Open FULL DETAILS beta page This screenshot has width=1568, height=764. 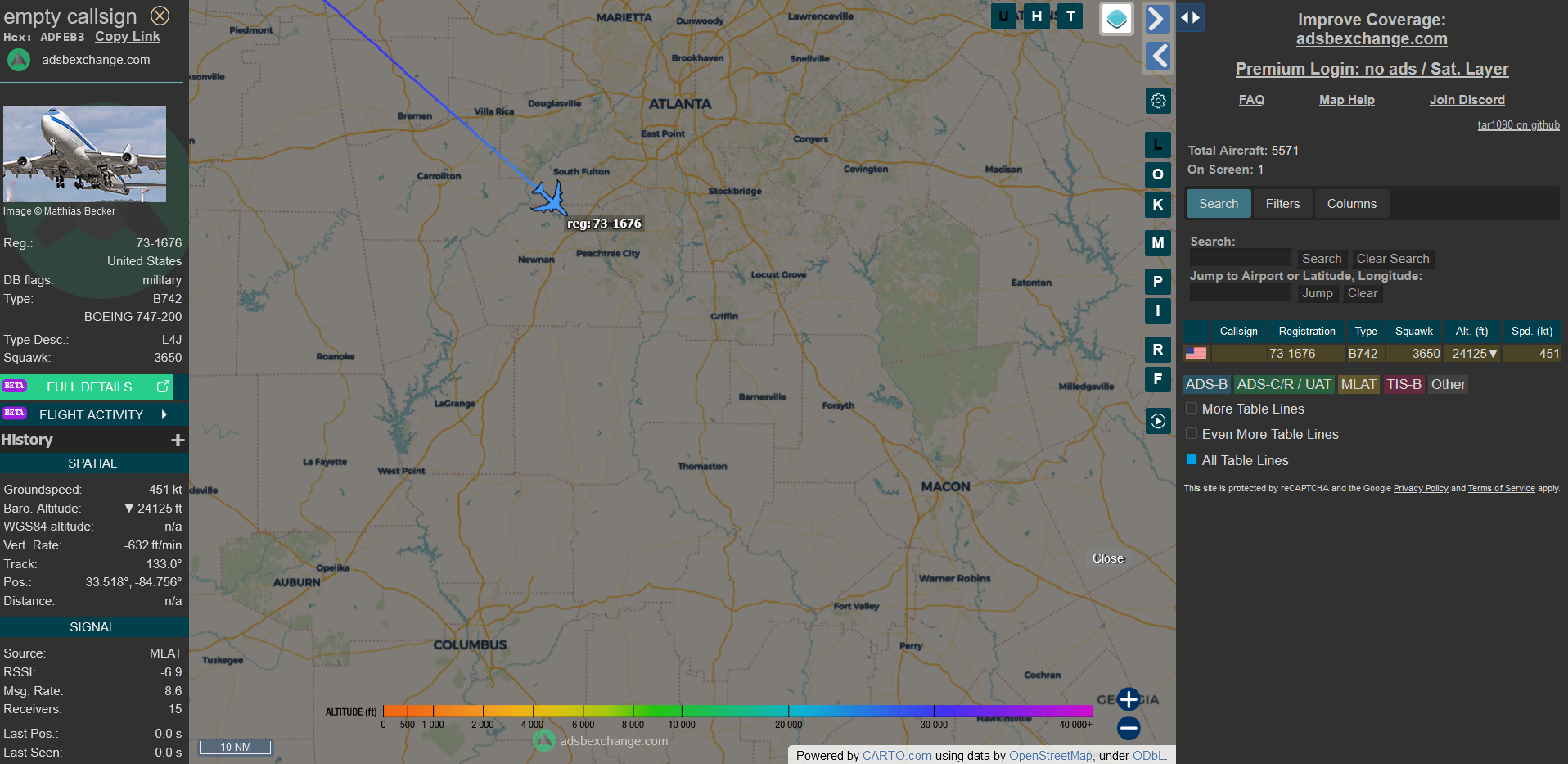87,387
